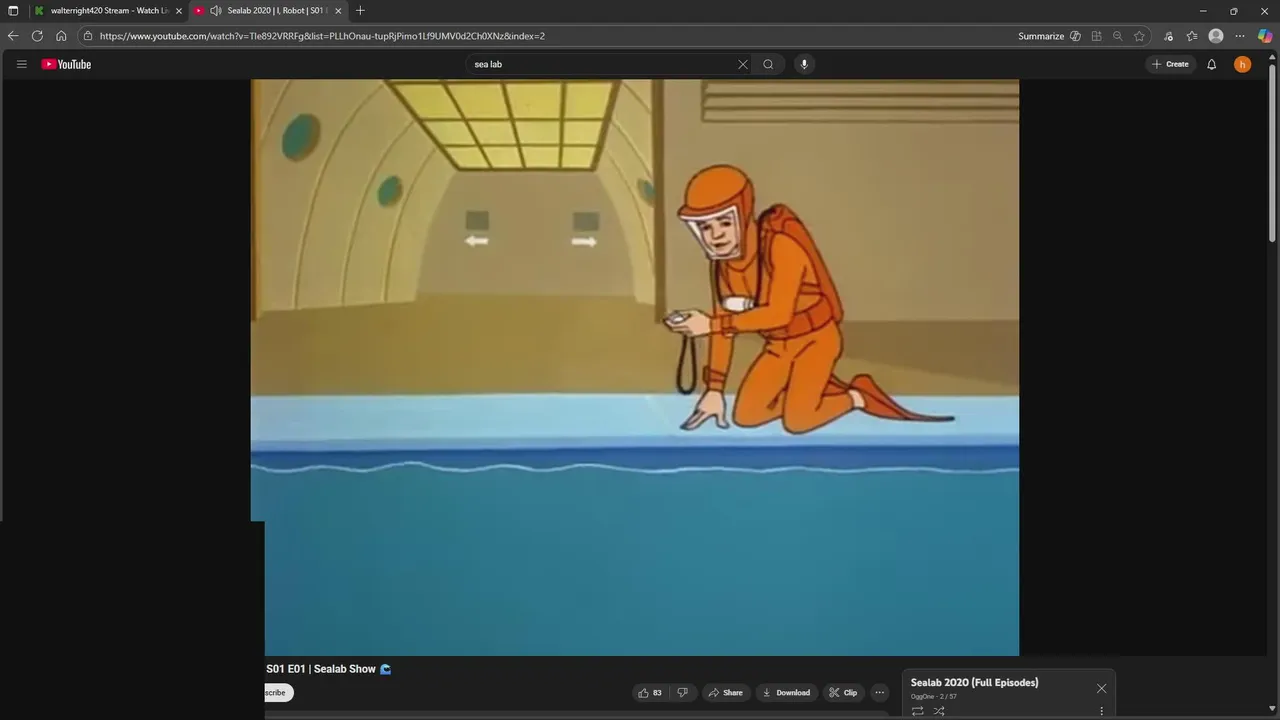
Task: Open the tab actions menu icon
Action: pyautogui.click(x=13, y=11)
